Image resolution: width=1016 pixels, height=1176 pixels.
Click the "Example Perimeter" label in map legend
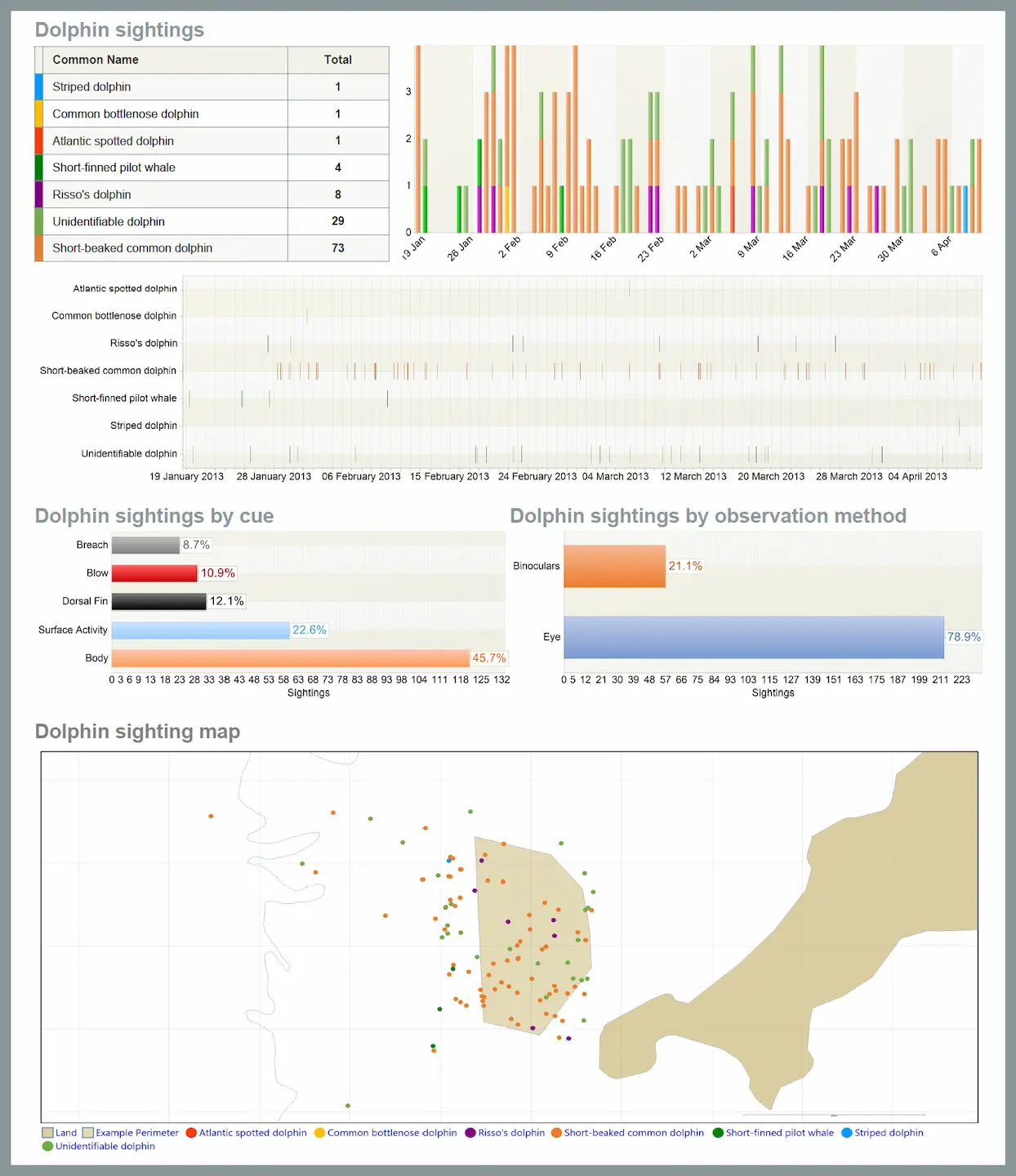[137, 1133]
